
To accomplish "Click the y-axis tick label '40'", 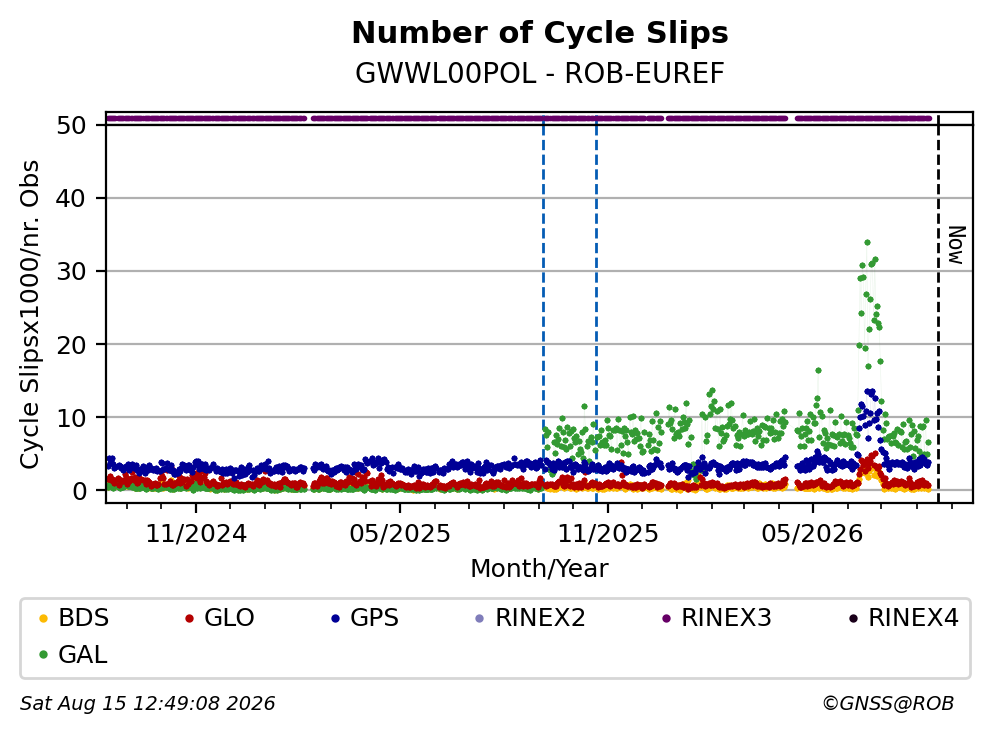I will click(x=71, y=199).
